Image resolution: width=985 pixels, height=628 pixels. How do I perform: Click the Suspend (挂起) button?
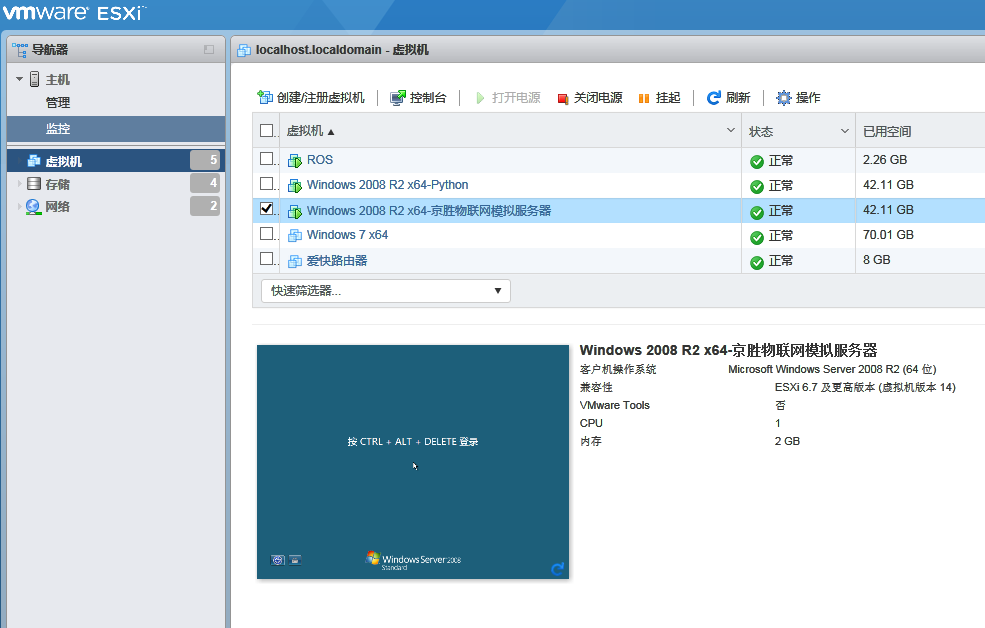pos(660,97)
